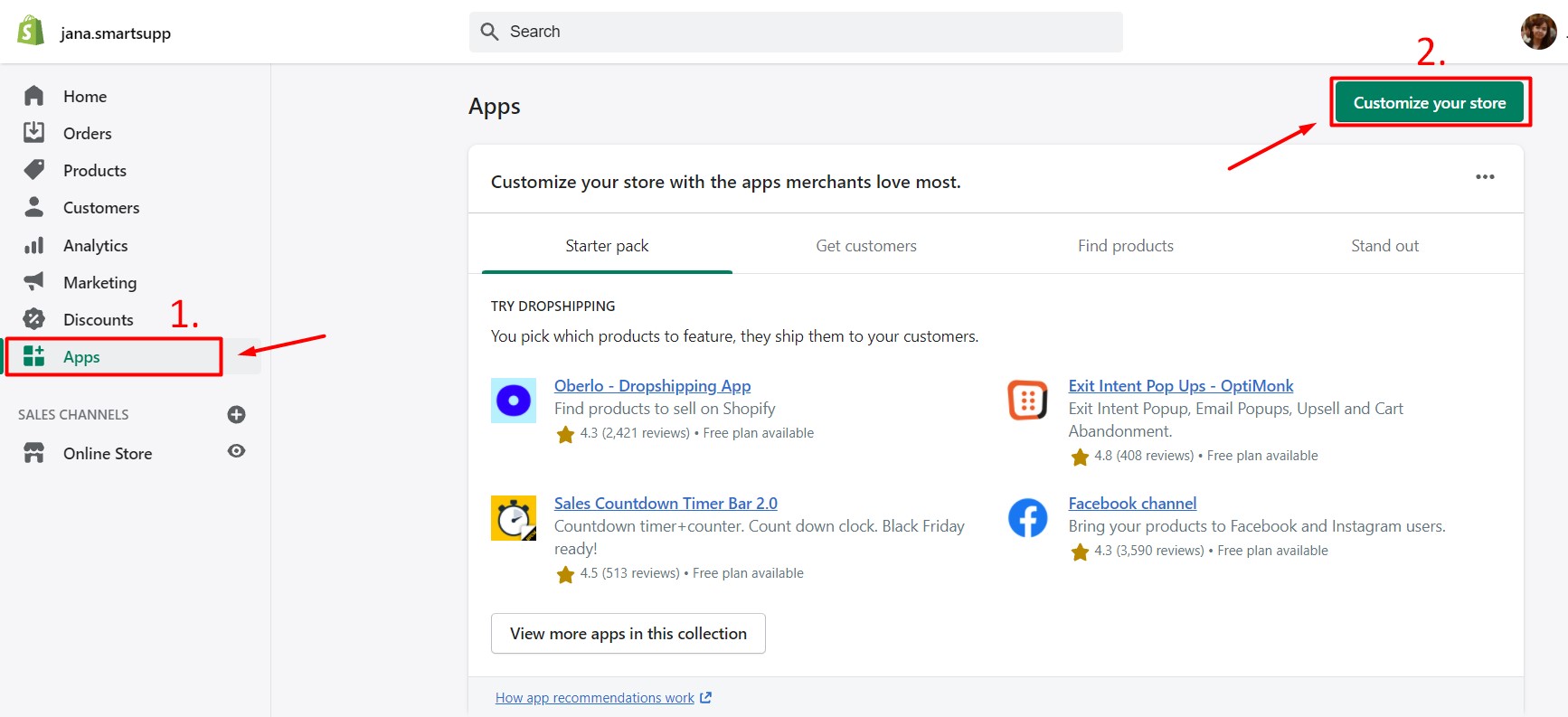Add a sales channel with plus icon
The image size is (1568, 717).
click(237, 414)
